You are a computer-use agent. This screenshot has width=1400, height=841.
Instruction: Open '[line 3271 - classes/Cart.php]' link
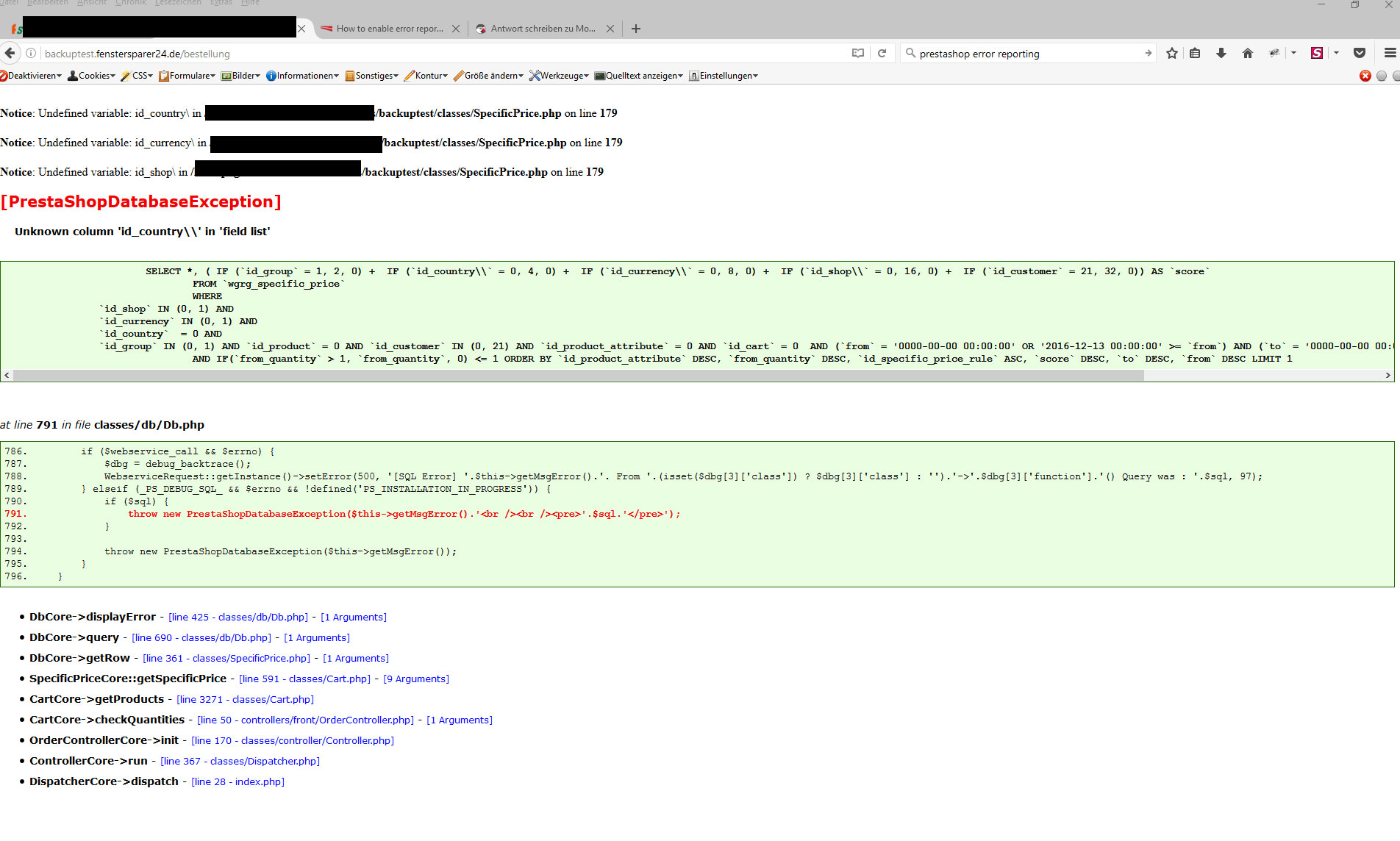point(245,699)
